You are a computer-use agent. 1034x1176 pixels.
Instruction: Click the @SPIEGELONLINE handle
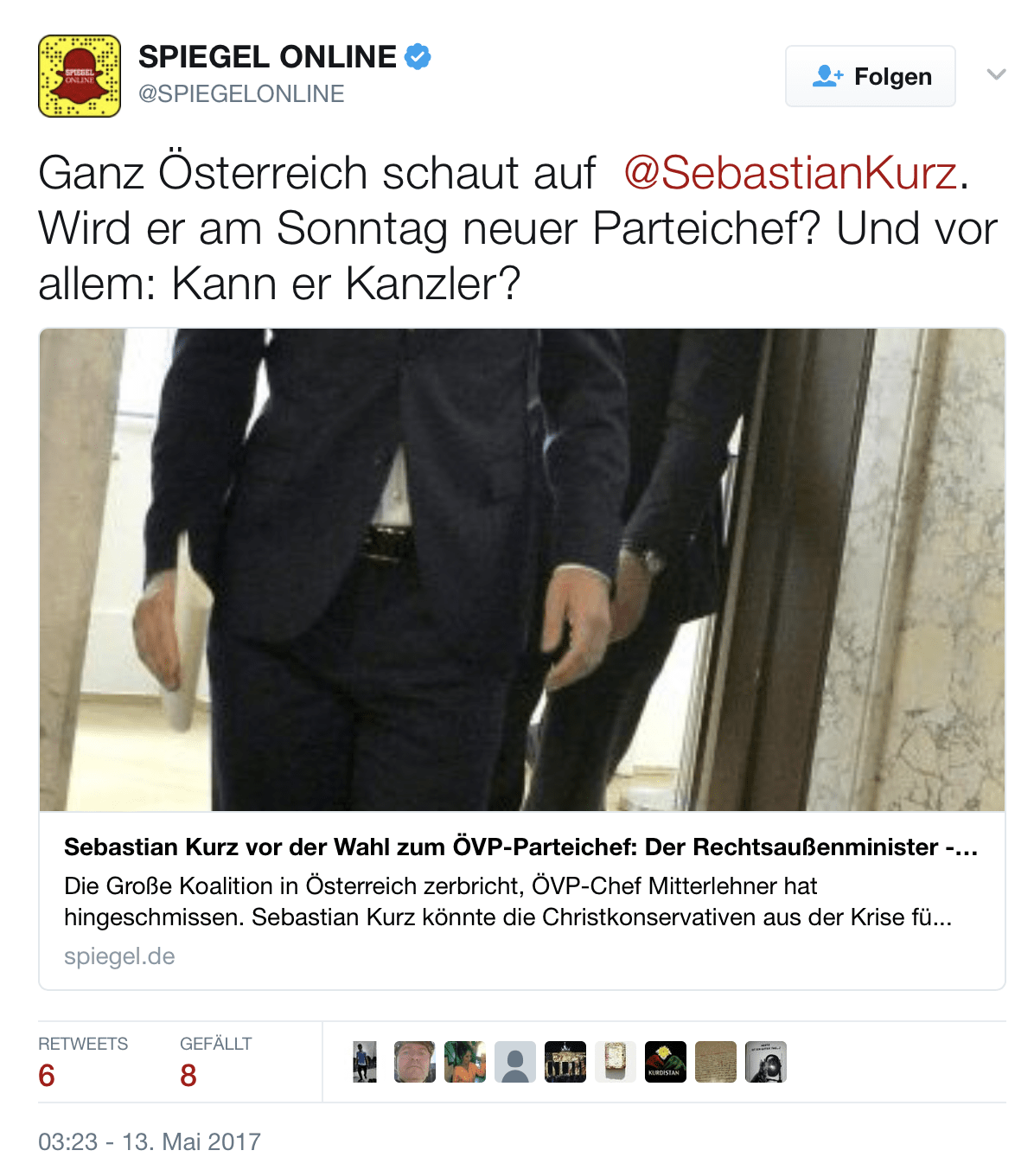point(241,93)
